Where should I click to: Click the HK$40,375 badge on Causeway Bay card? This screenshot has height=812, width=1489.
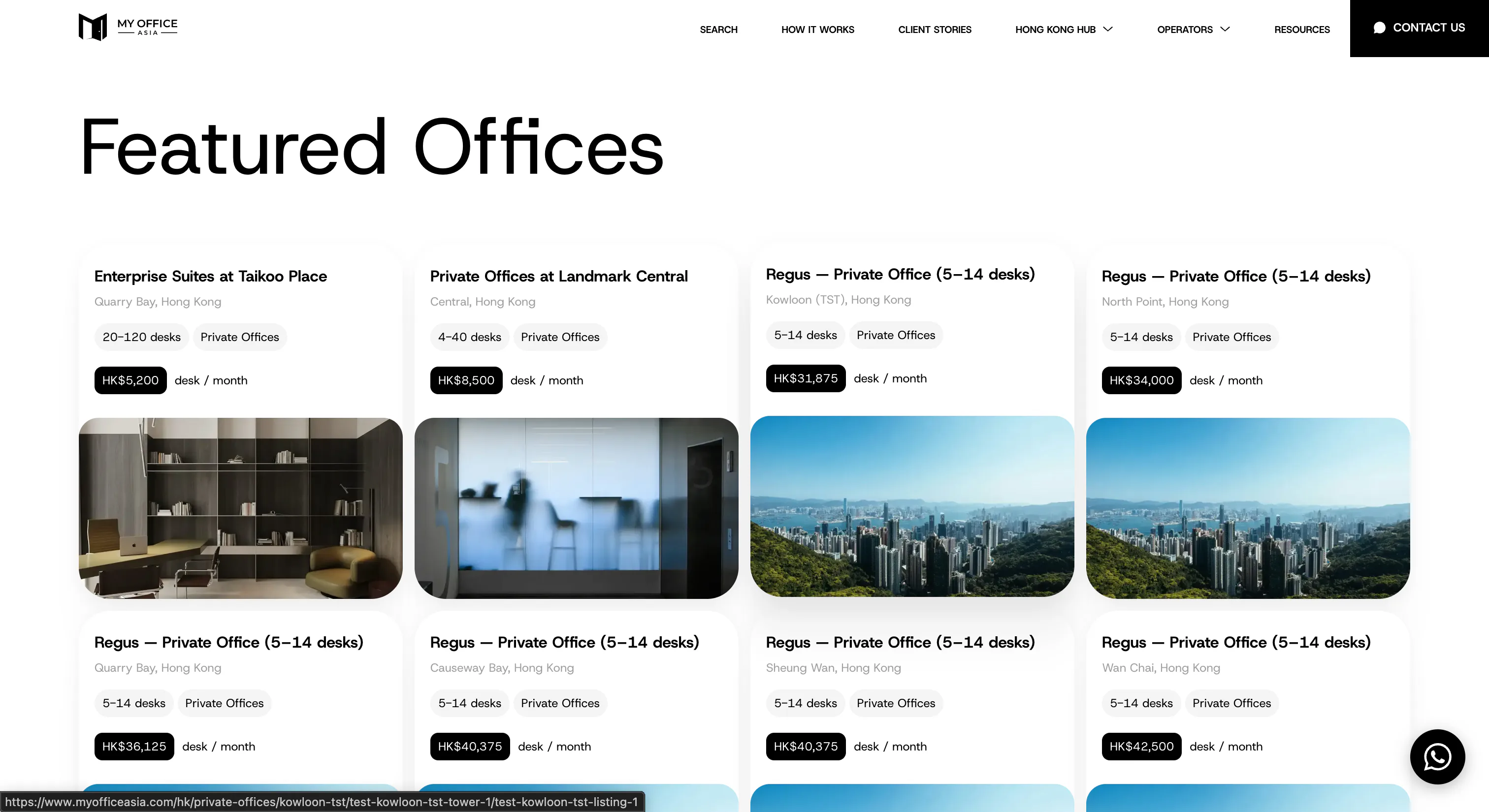tap(469, 746)
